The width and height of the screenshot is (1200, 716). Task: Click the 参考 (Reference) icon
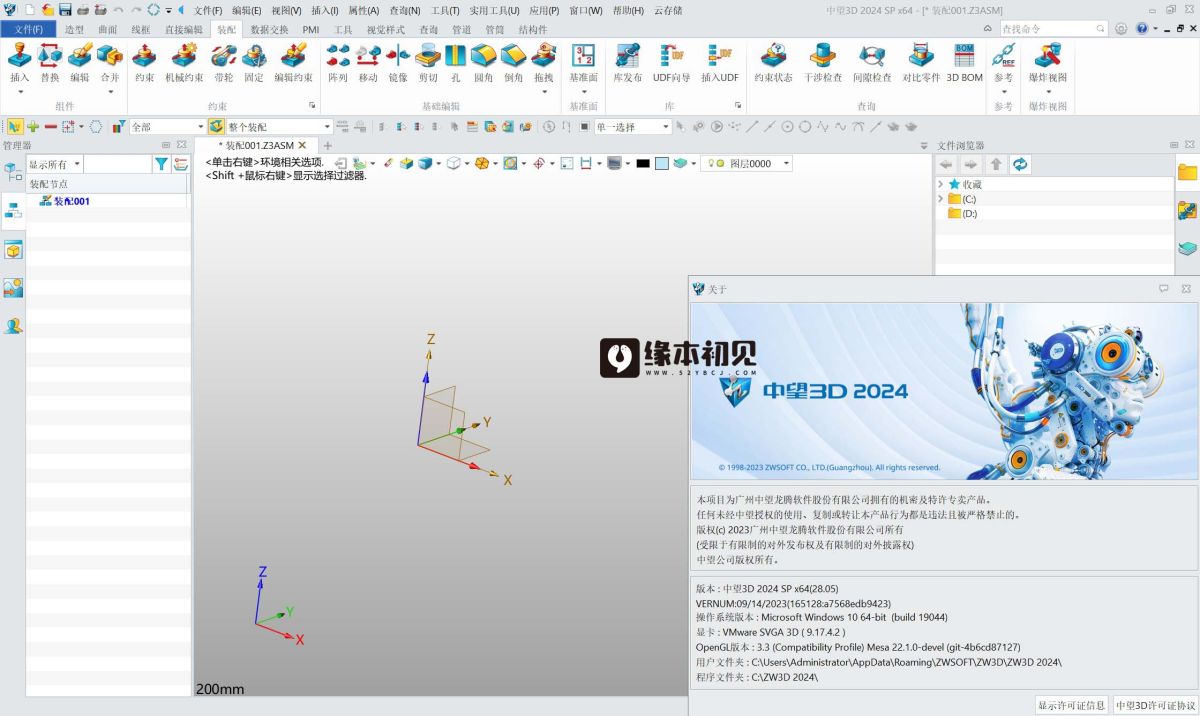[x=1003, y=55]
